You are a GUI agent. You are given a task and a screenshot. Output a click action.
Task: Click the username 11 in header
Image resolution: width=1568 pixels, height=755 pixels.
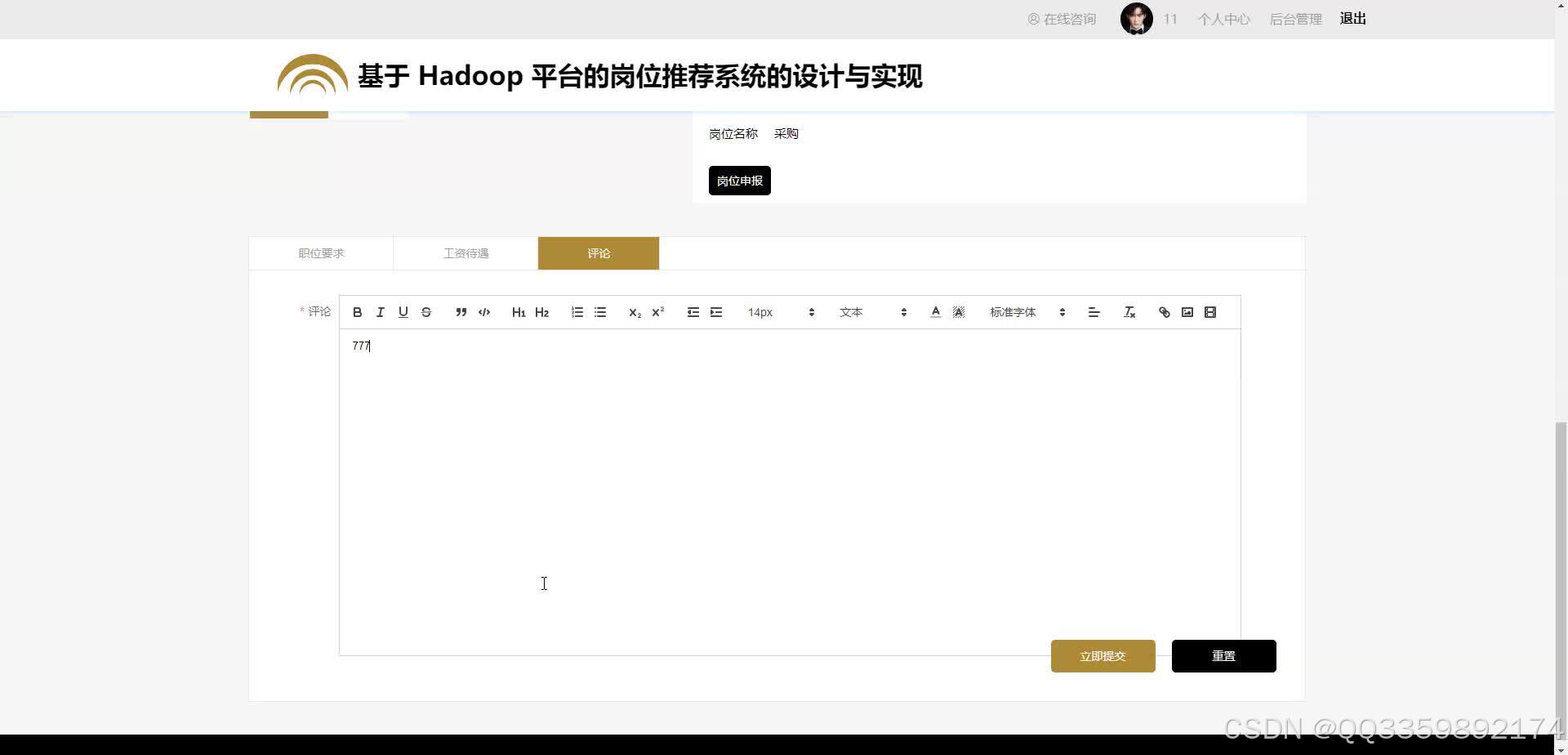[x=1170, y=19]
